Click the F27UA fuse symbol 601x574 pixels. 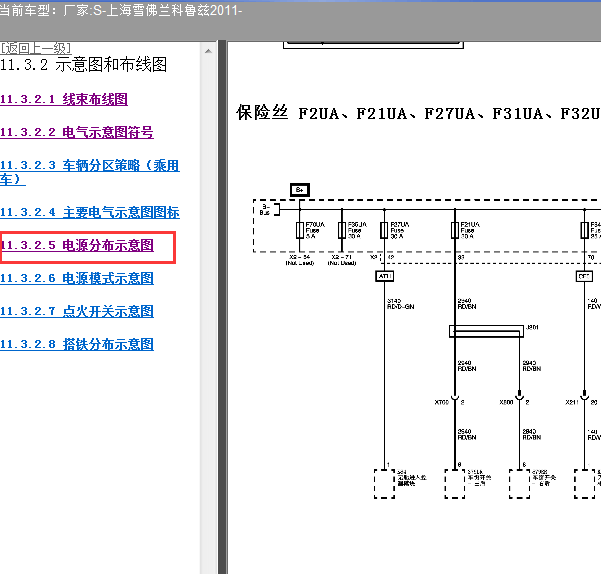pyautogui.click(x=384, y=230)
